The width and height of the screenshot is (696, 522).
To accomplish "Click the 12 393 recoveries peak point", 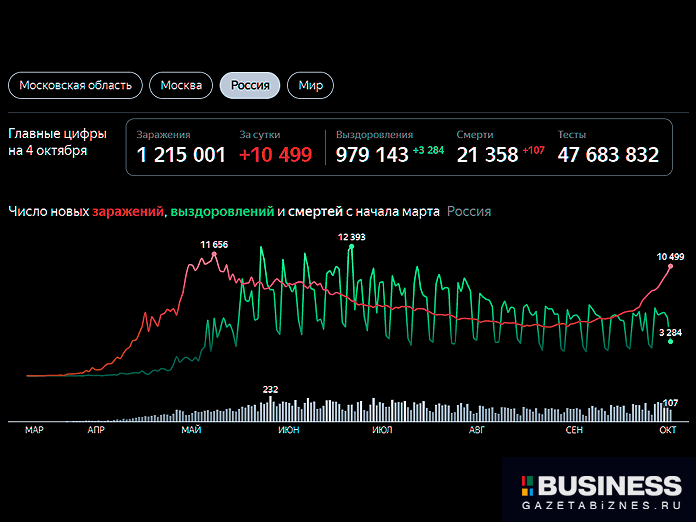I will click(351, 247).
